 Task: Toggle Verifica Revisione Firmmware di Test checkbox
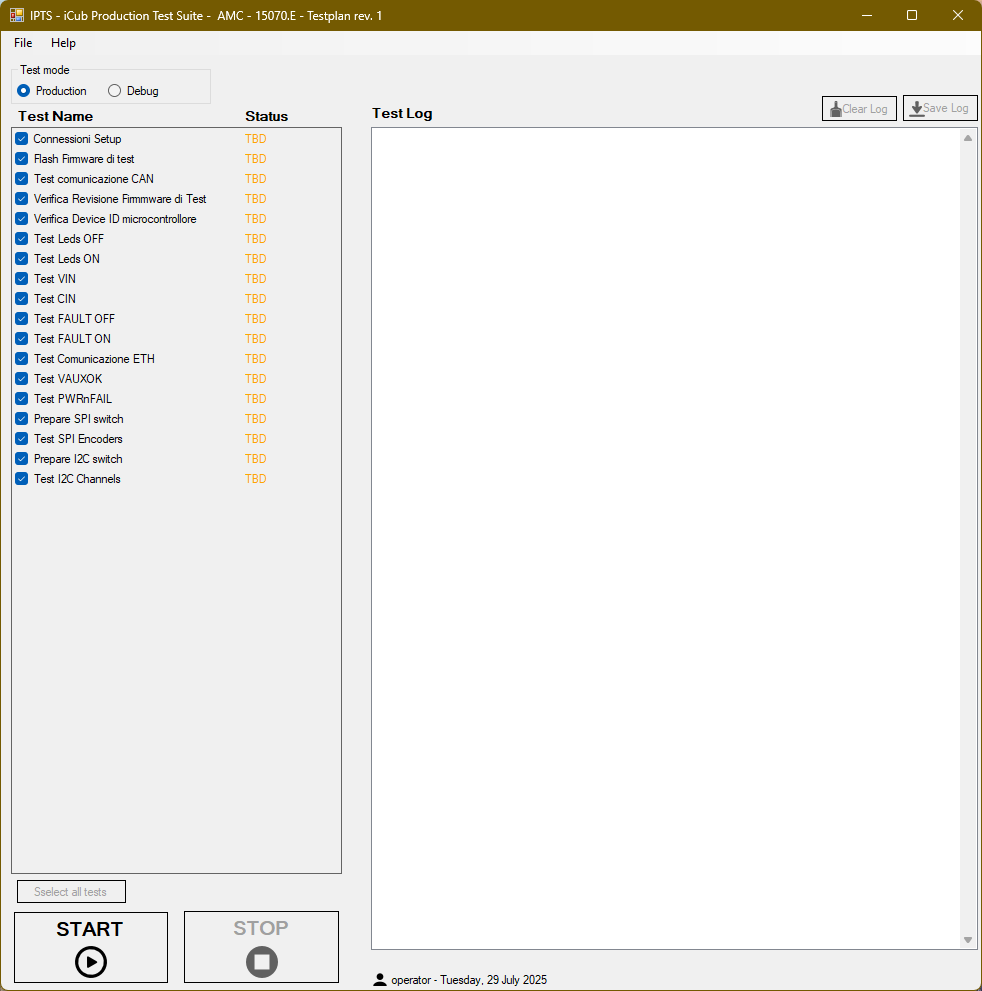22,198
